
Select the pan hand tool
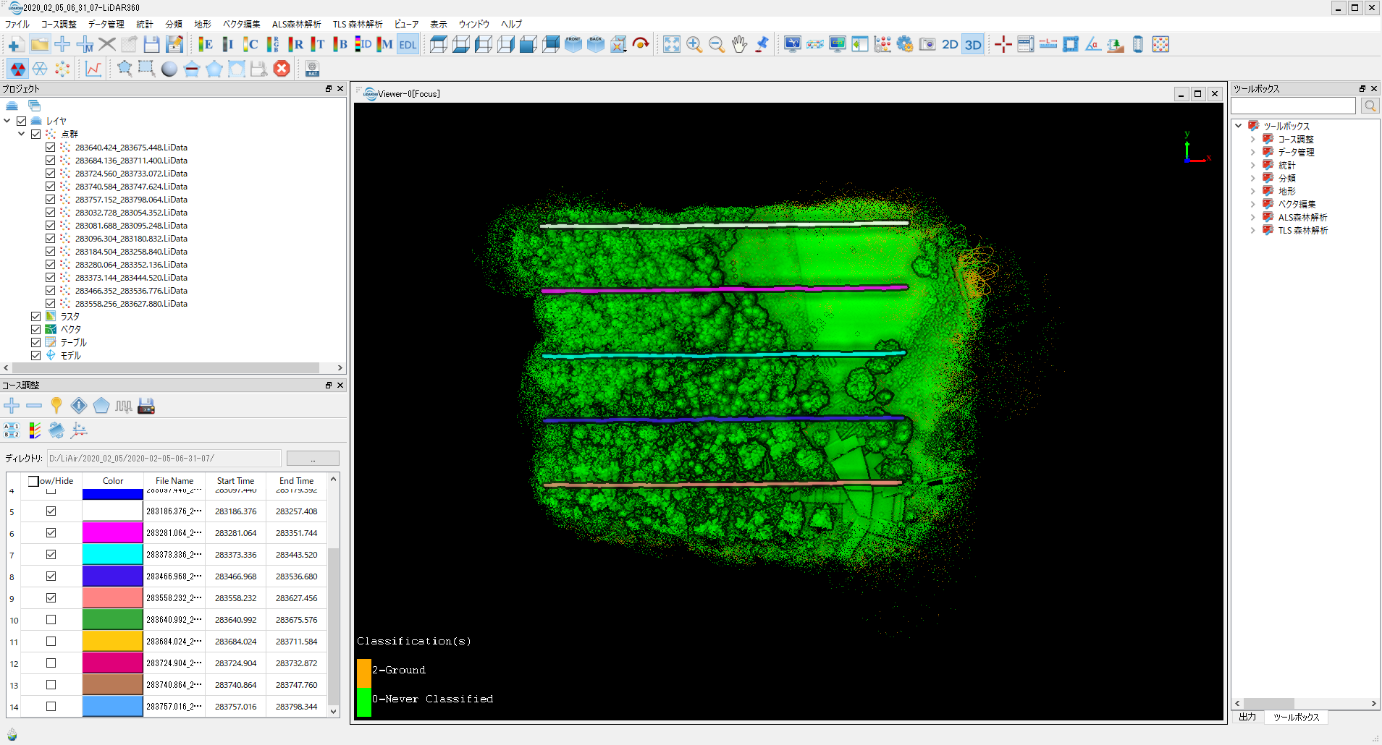coord(739,44)
